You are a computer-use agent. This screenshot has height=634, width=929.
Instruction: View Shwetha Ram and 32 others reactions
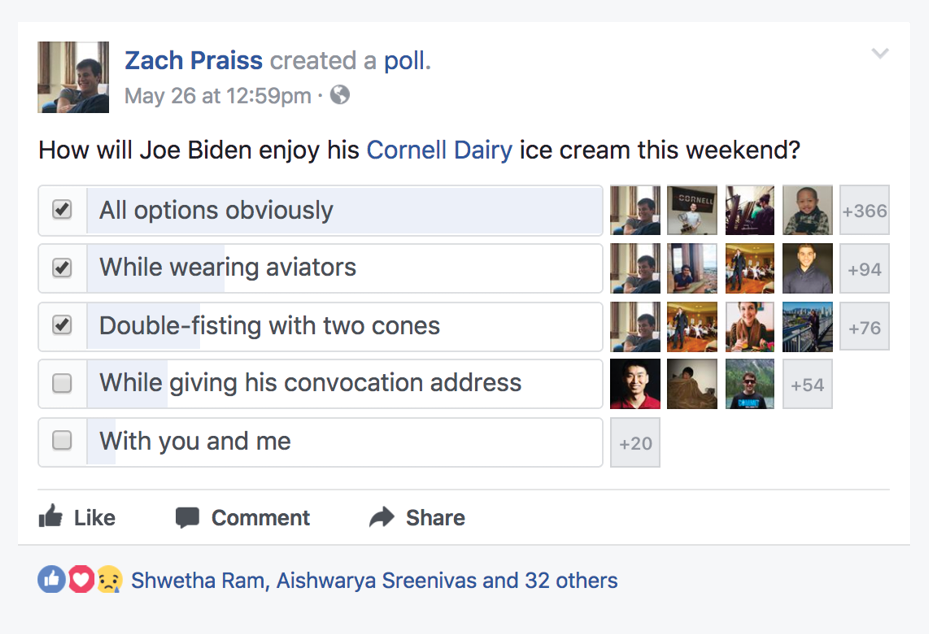pos(374,580)
